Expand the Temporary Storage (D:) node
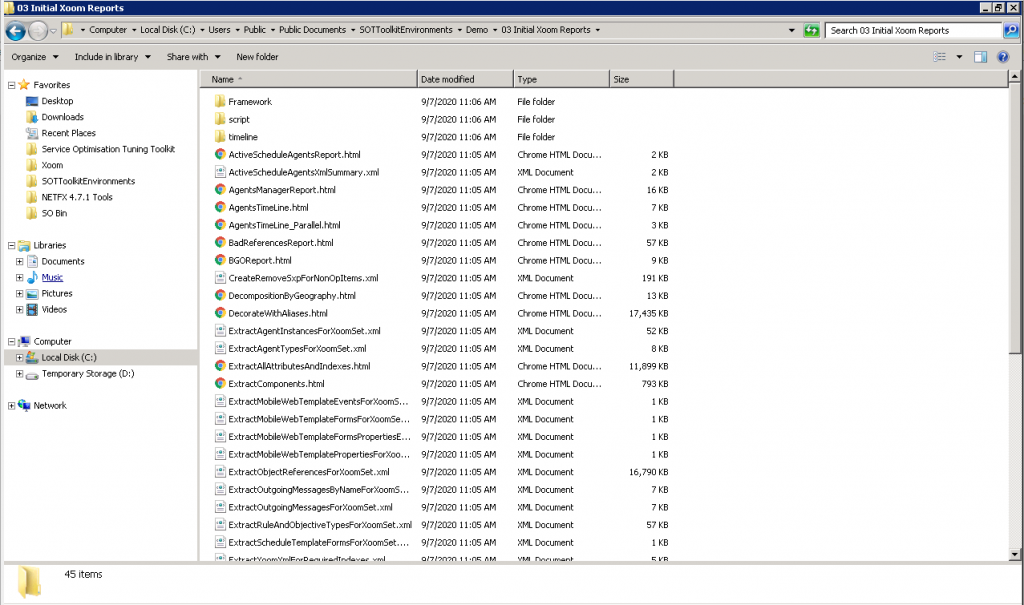This screenshot has height=605, width=1024. click(20, 374)
